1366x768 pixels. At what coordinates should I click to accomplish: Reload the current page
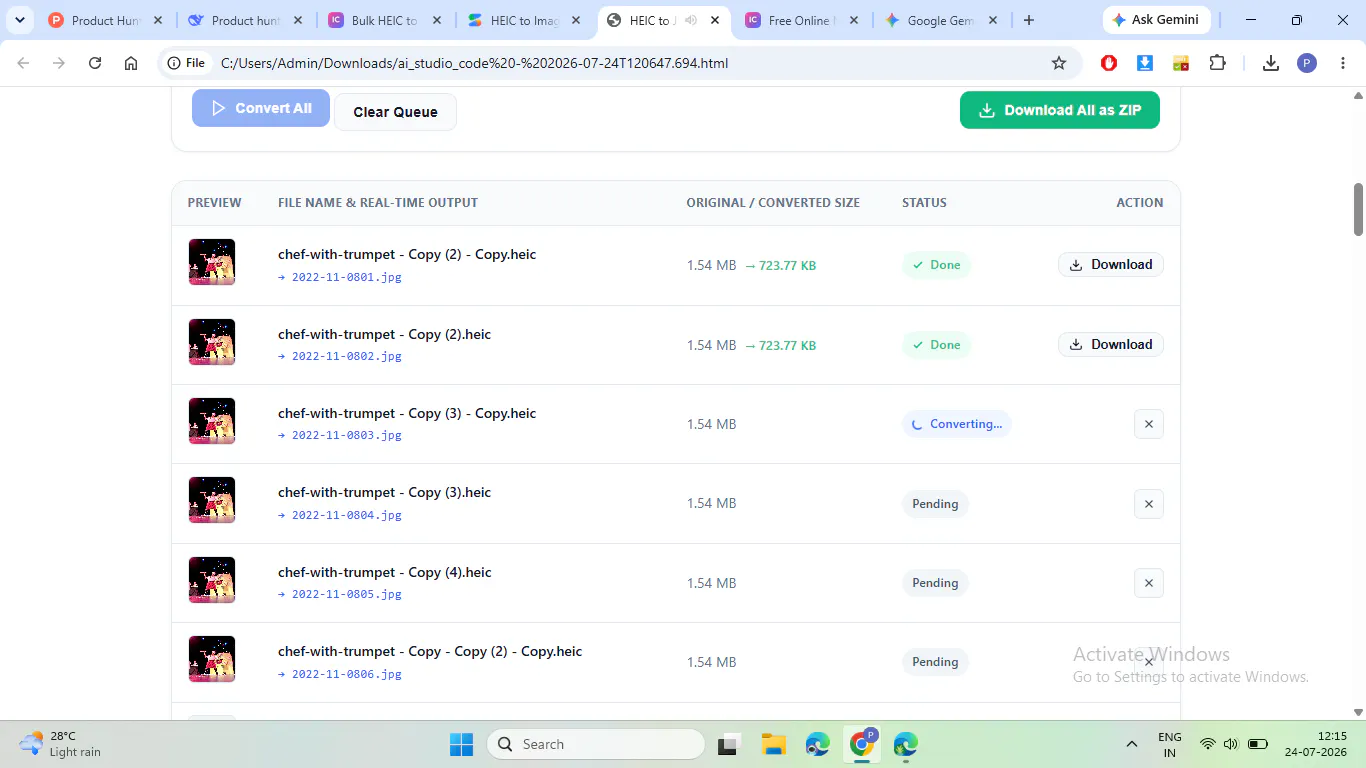point(95,63)
